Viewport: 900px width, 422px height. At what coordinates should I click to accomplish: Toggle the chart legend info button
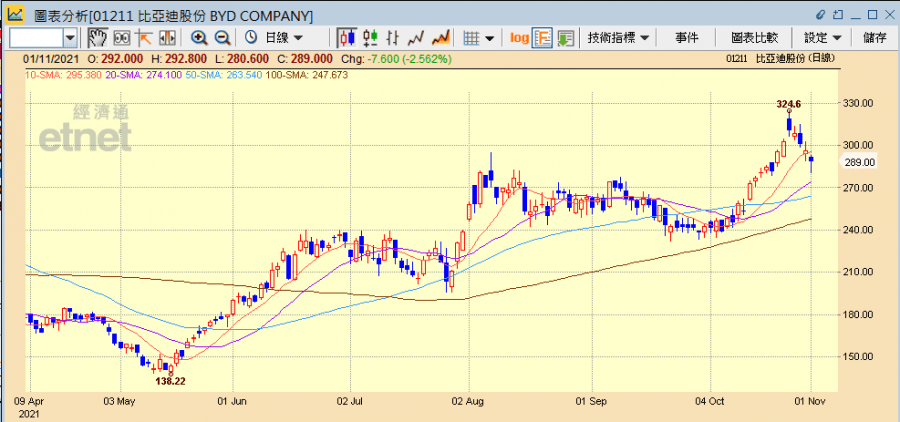542,37
